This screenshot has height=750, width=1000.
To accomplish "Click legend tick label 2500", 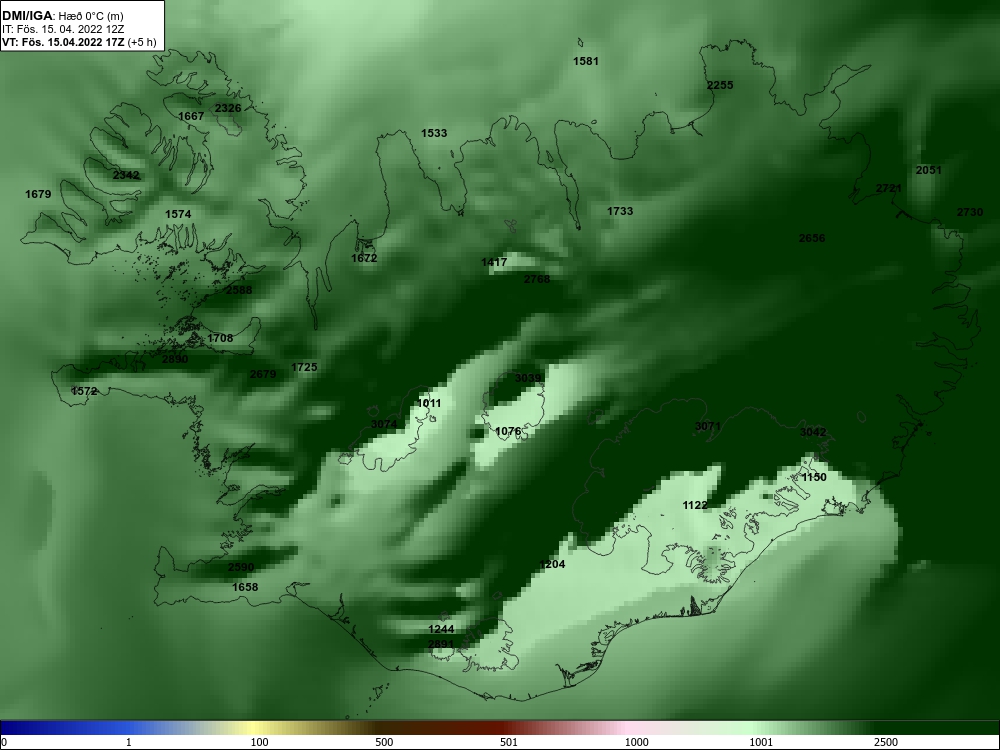I will coord(886,742).
